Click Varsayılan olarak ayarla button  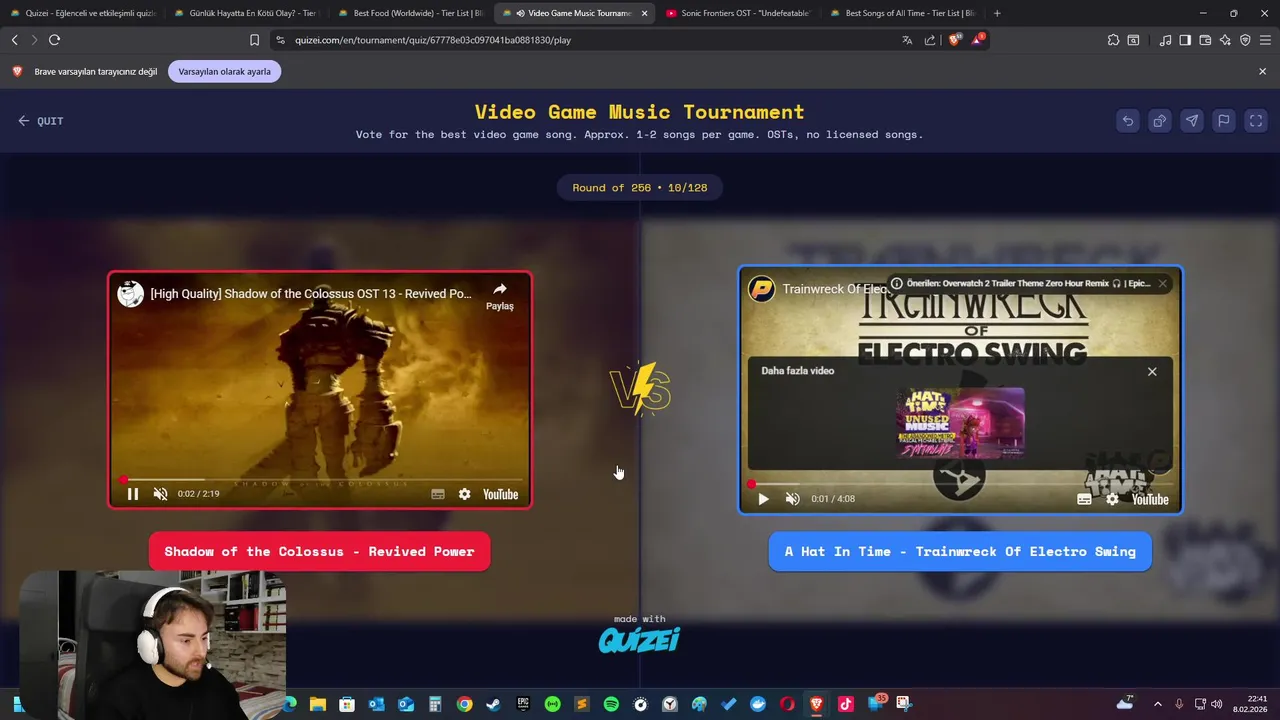224,72
